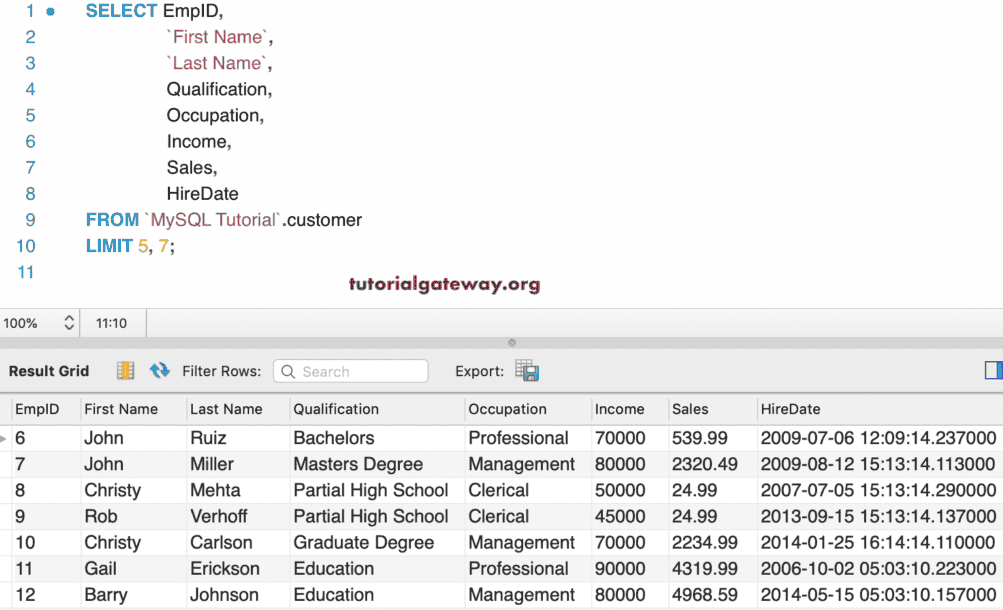Click the Sales cell showing 4968.59
The width and height of the screenshot is (1003, 610).
[705, 595]
